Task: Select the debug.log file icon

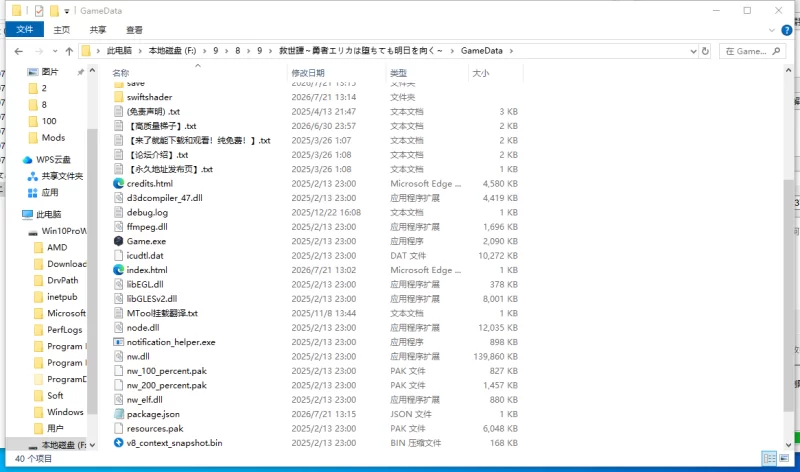Action: [x=118, y=212]
